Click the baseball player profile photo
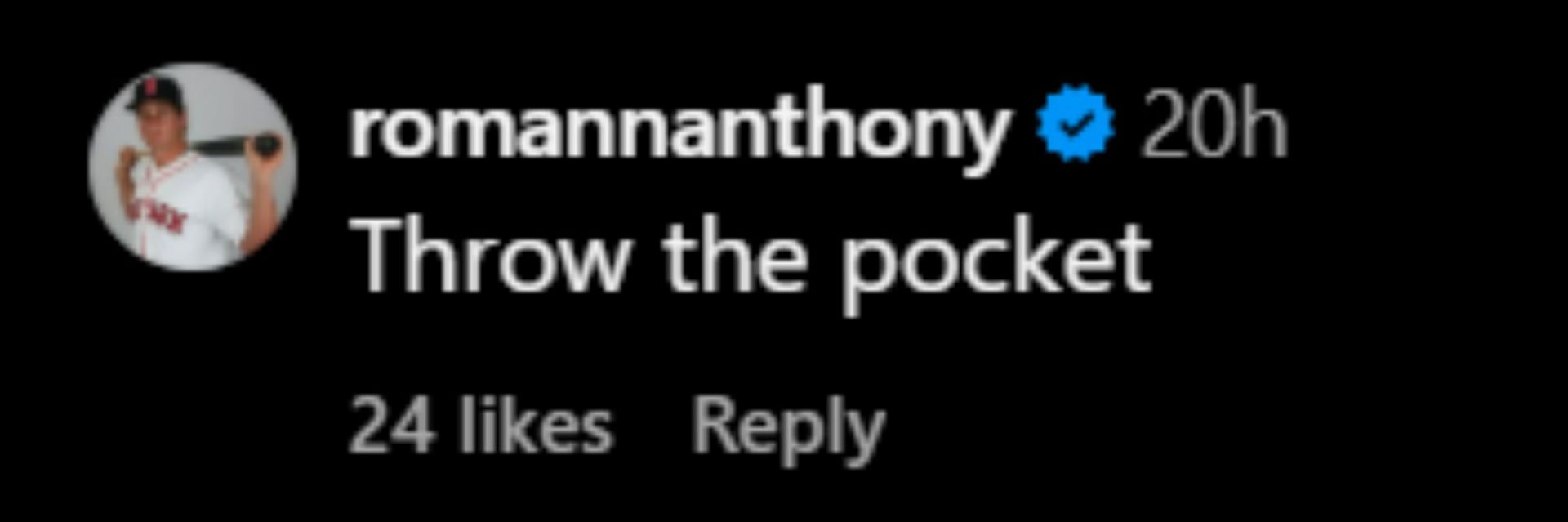1568x522 pixels. [193, 167]
